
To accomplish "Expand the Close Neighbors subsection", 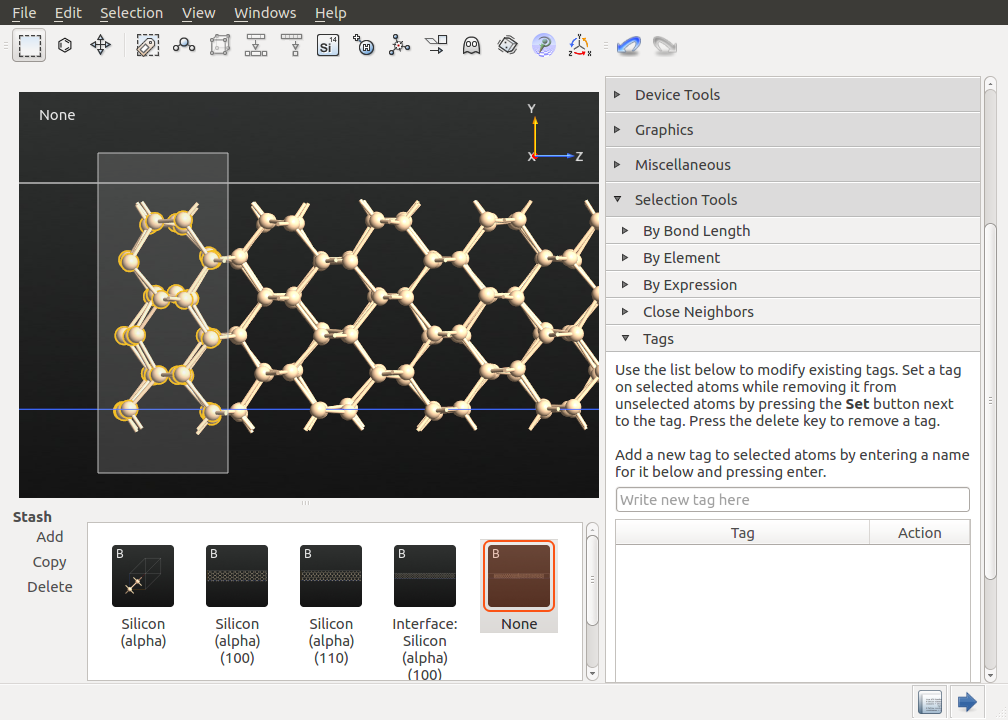I will [x=793, y=312].
